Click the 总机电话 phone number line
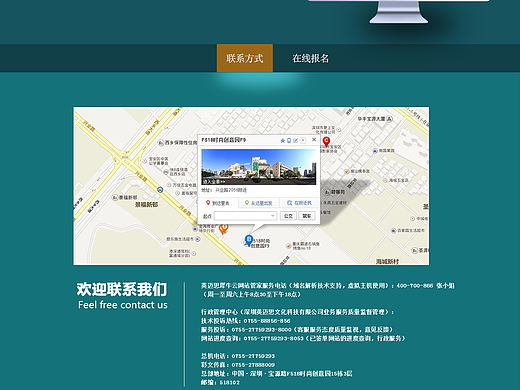Image resolution: width=520 pixels, height=390 pixels. [x=238, y=356]
